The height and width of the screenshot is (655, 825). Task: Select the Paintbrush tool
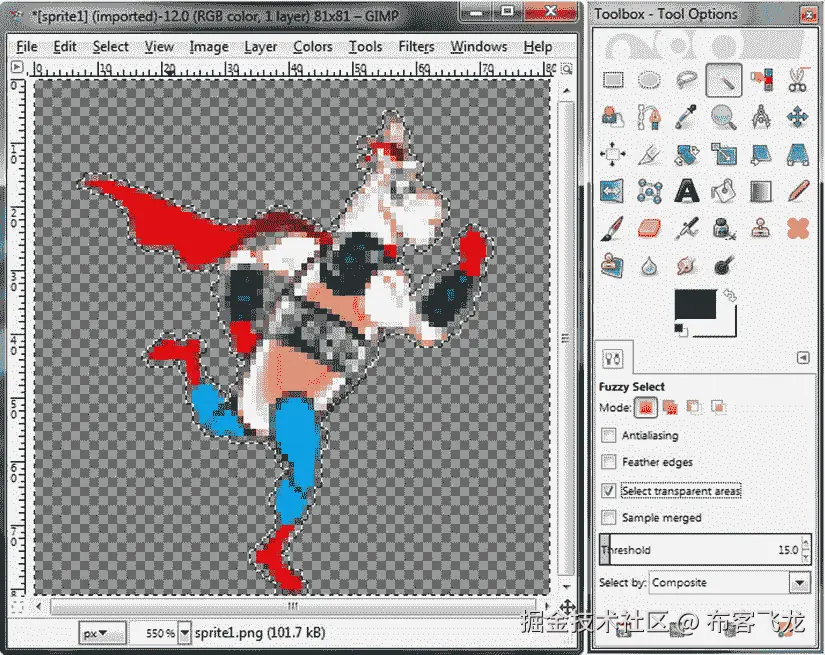tap(614, 229)
